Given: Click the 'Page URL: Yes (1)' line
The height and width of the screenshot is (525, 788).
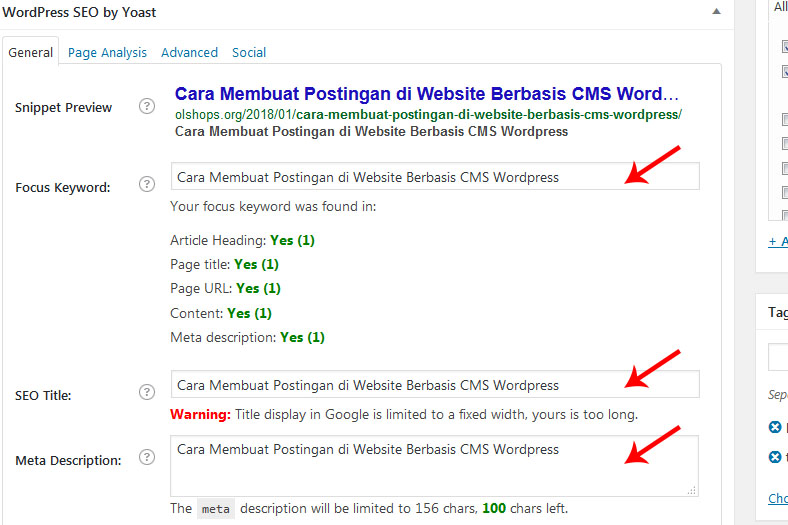Looking at the screenshot, I should pyautogui.click(x=225, y=288).
